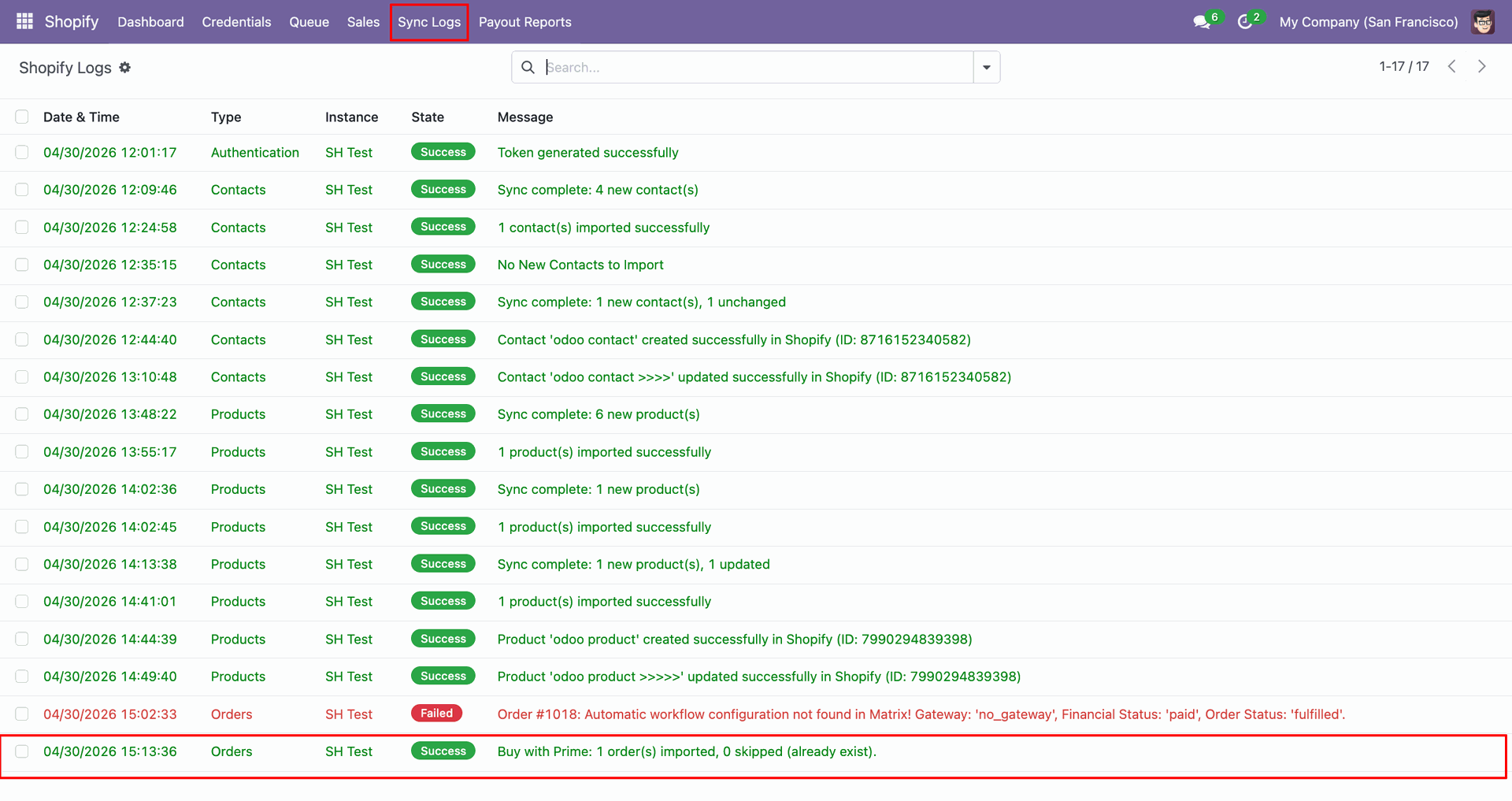Open the Dashboard menu
This screenshot has height=801, width=1512.
click(150, 22)
